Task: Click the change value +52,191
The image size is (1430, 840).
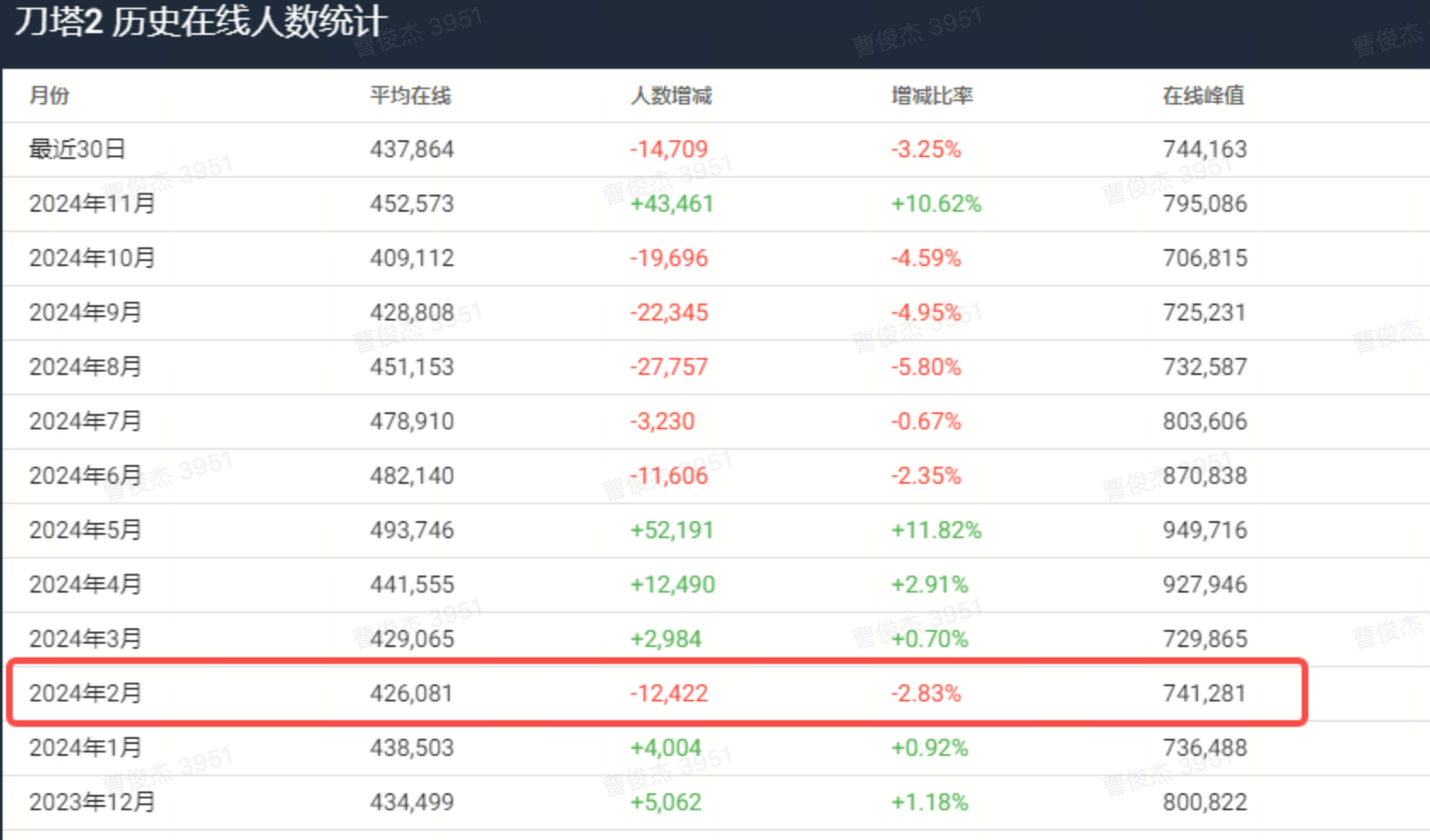Action: 672,531
